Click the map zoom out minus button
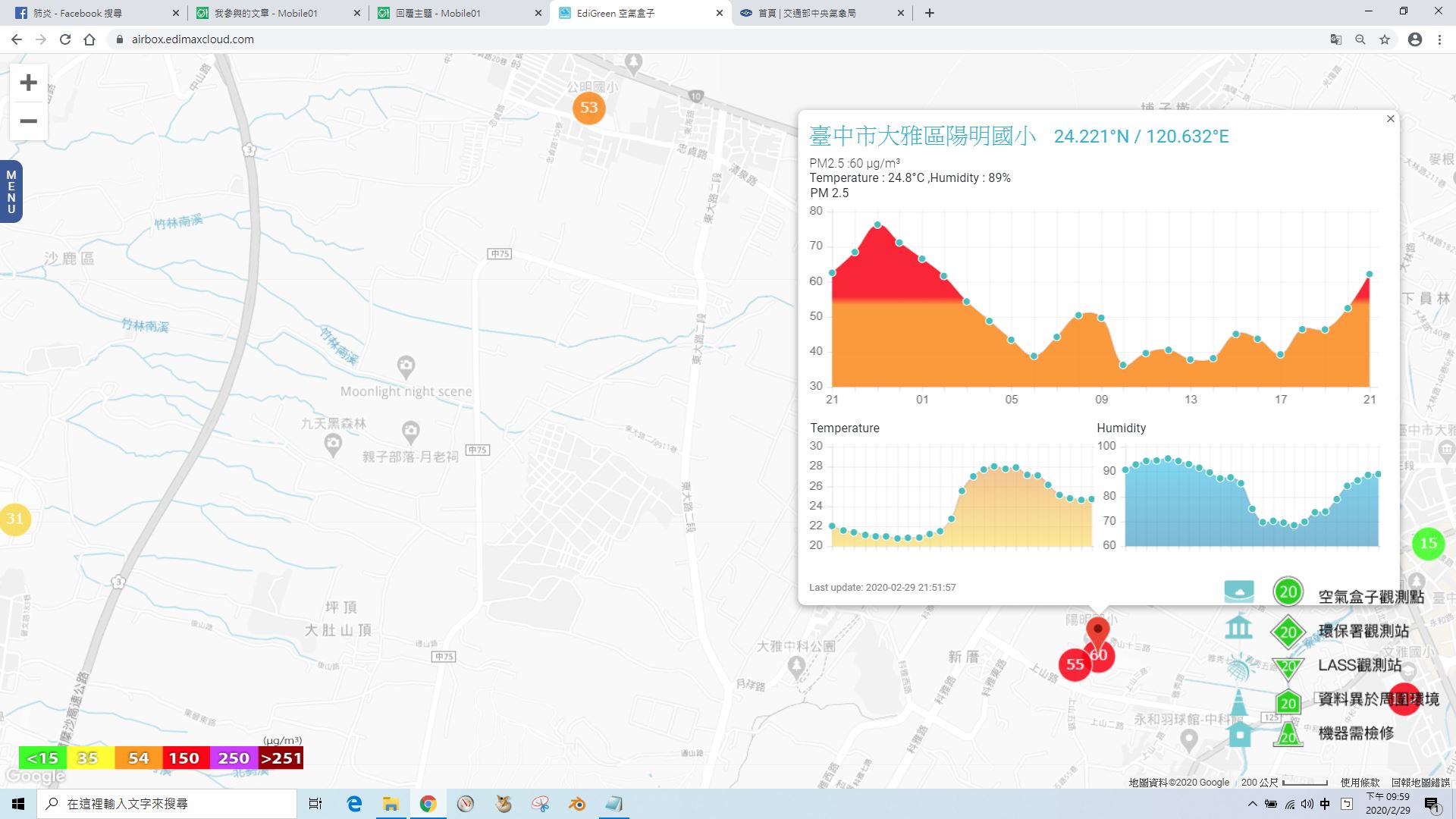The image size is (1456, 819). [28, 121]
